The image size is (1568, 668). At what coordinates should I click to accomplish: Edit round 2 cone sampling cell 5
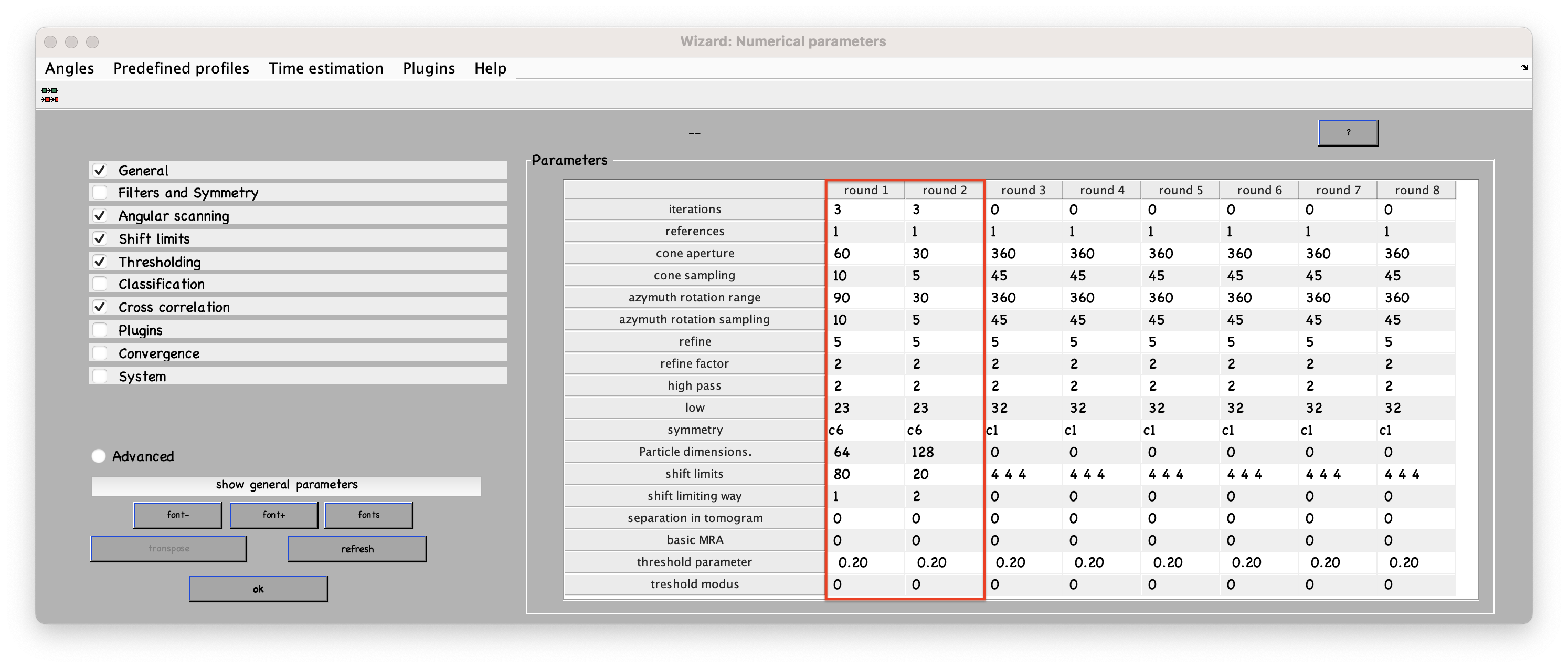coord(944,276)
